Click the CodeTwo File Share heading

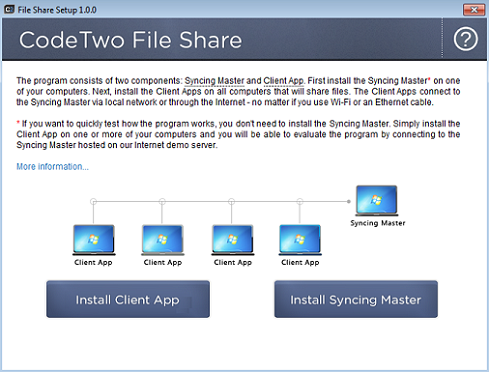click(130, 40)
